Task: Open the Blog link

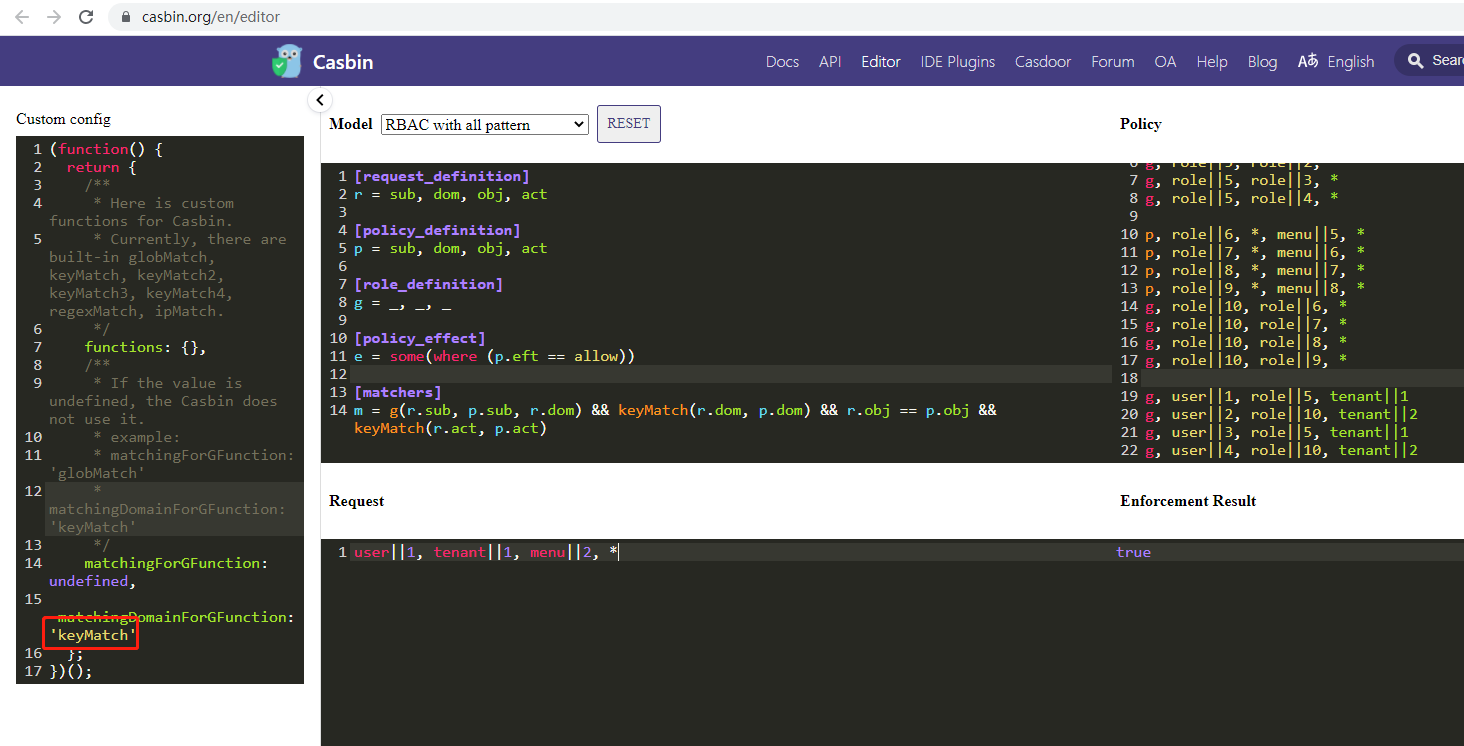Action: click(x=1262, y=61)
